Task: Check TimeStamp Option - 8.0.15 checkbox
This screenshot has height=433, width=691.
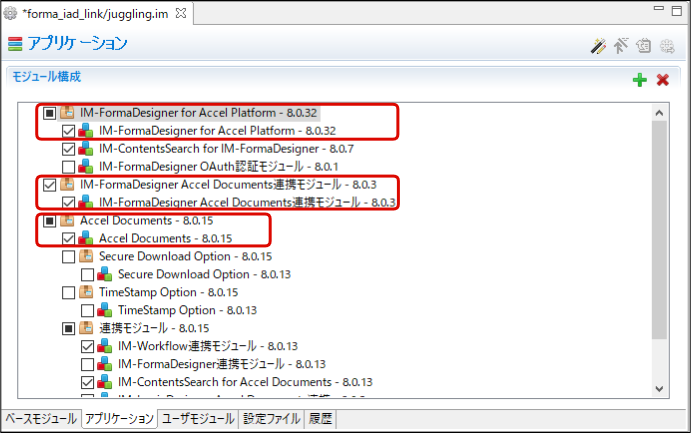Action: [68, 293]
